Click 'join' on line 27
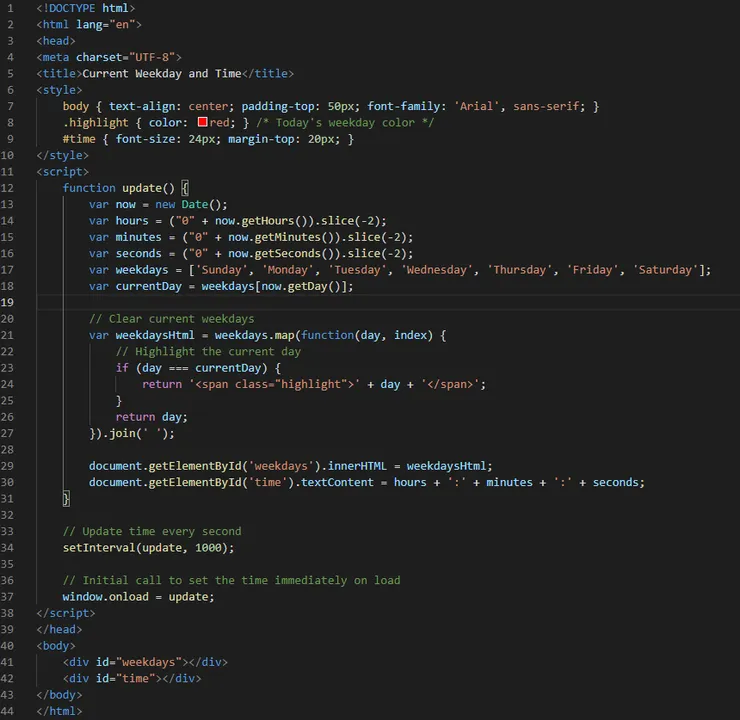The width and height of the screenshot is (740, 720). click(x=122, y=434)
